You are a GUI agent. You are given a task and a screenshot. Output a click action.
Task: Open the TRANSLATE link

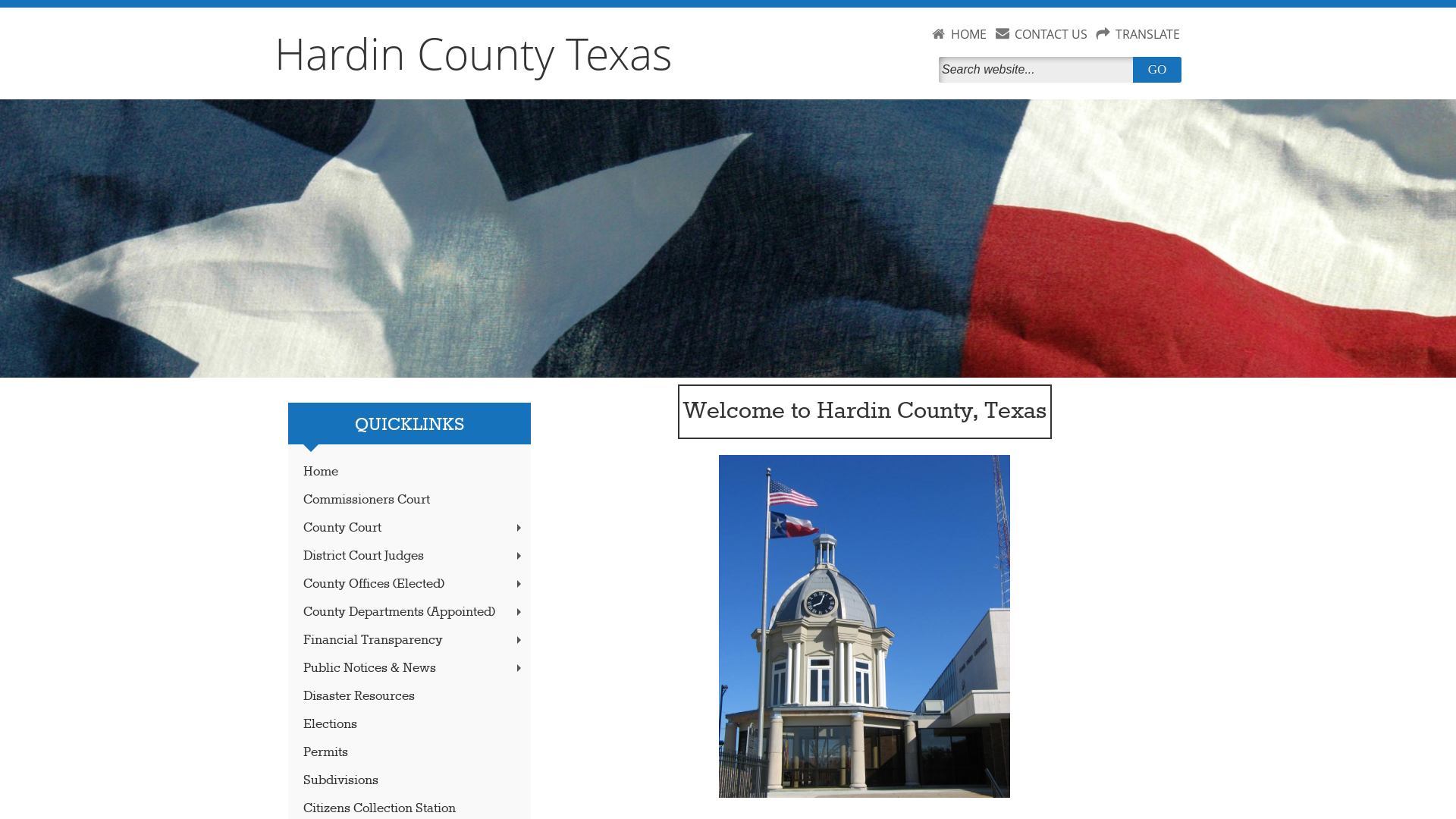(x=1147, y=34)
